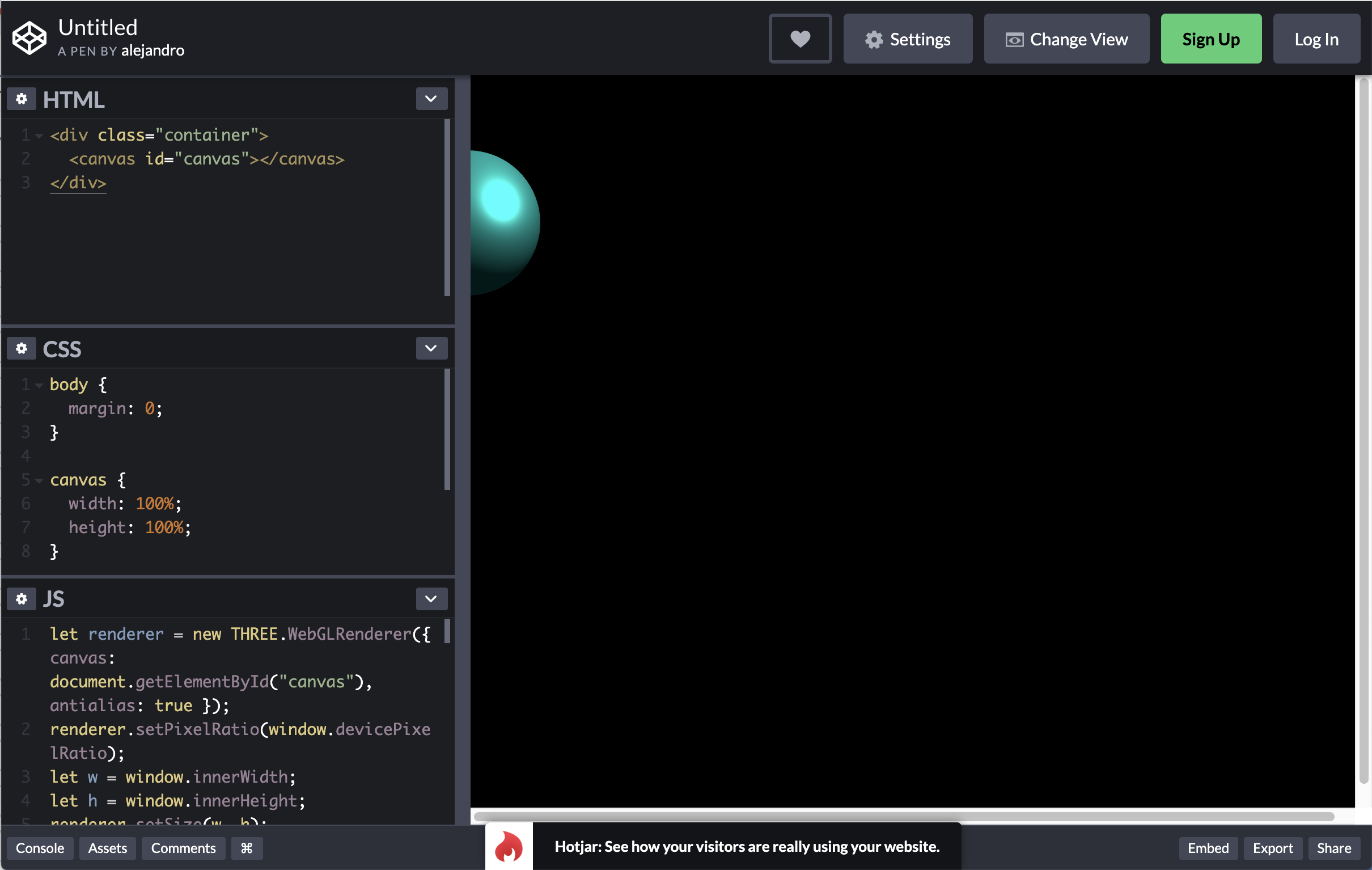The width and height of the screenshot is (1372, 870).
Task: Open the JS editor settings gear
Action: [21, 599]
